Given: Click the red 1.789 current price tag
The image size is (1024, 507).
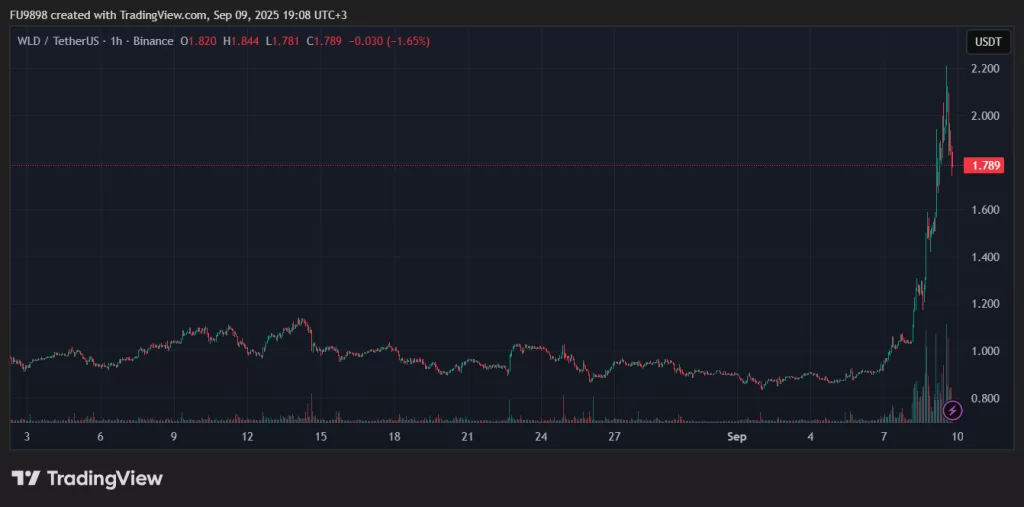Looking at the screenshot, I should 982,166.
